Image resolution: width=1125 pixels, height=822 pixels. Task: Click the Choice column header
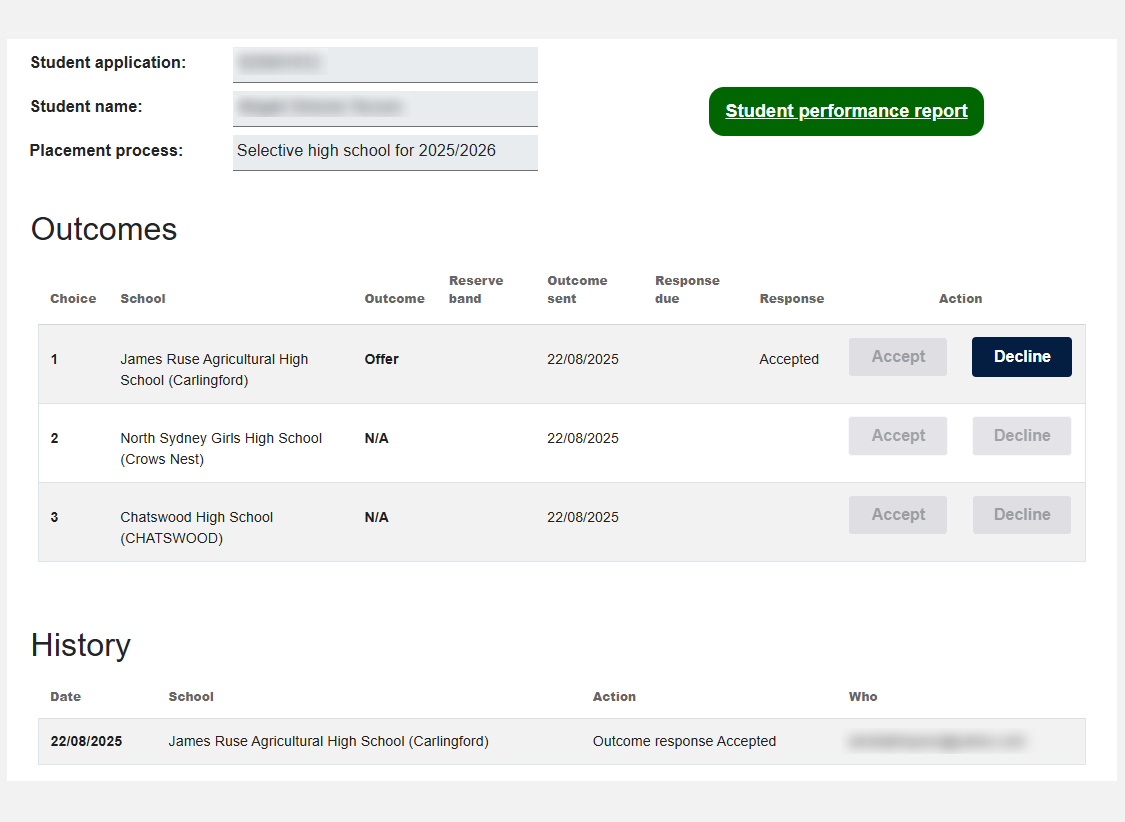73,299
